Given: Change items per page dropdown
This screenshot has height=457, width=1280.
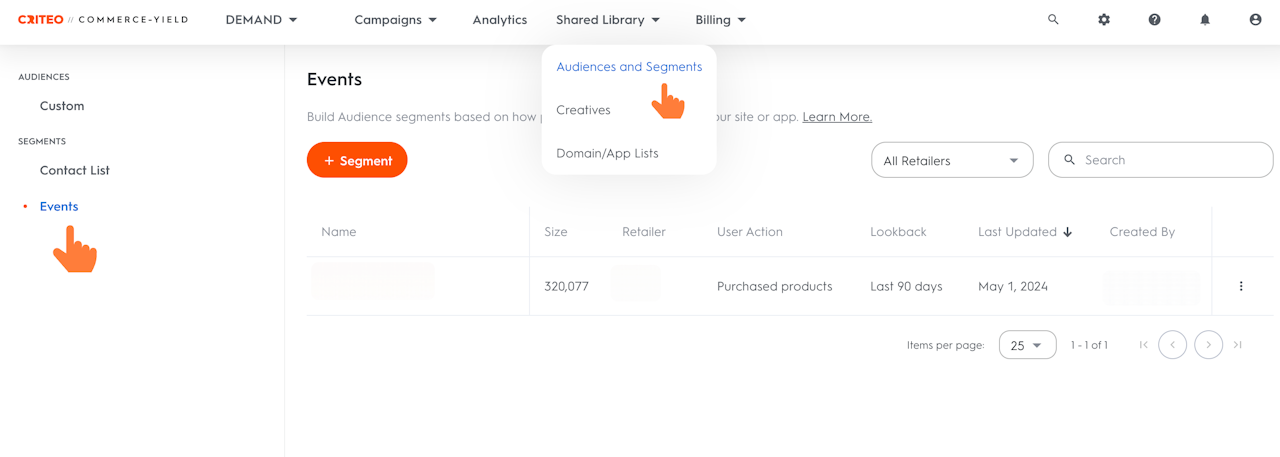Looking at the screenshot, I should point(1027,345).
